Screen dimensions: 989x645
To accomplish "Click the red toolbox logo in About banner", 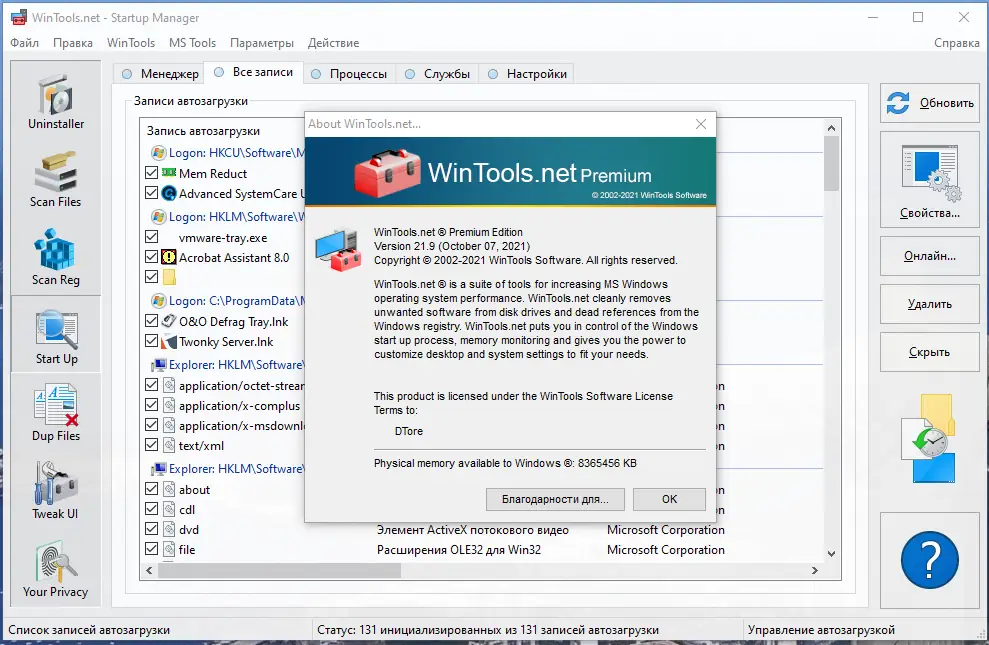I will click(387, 172).
